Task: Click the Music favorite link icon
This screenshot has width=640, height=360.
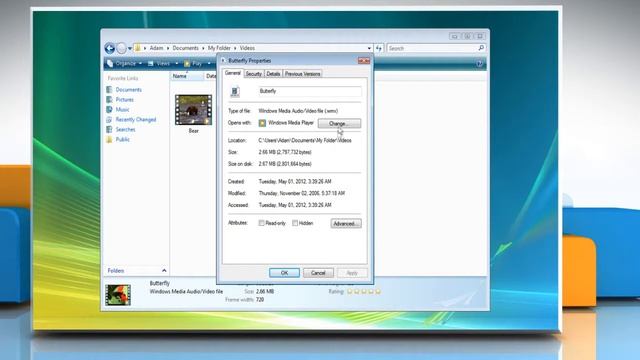Action: (x=109, y=109)
